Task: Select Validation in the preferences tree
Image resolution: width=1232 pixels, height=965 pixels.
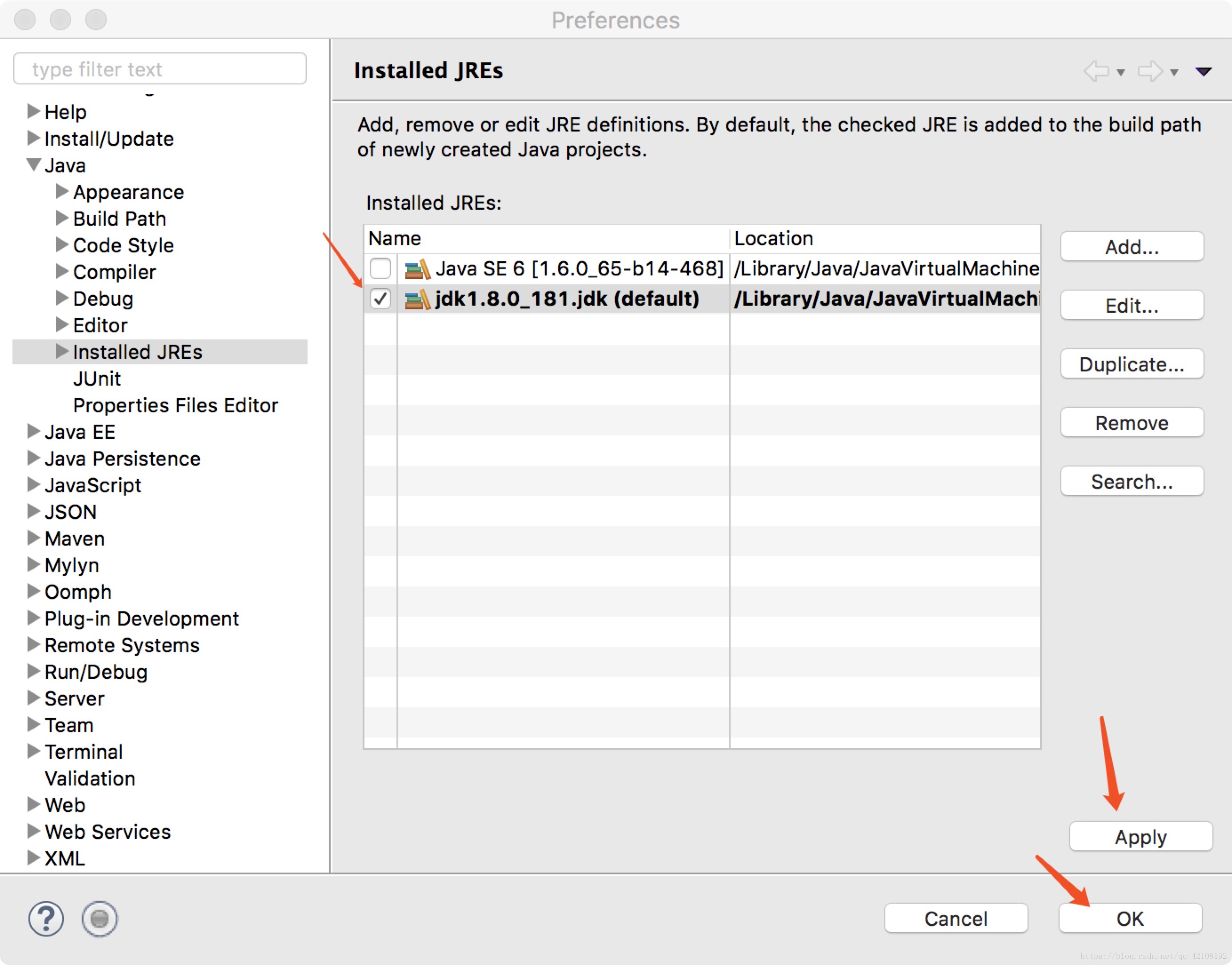Action: click(90, 778)
